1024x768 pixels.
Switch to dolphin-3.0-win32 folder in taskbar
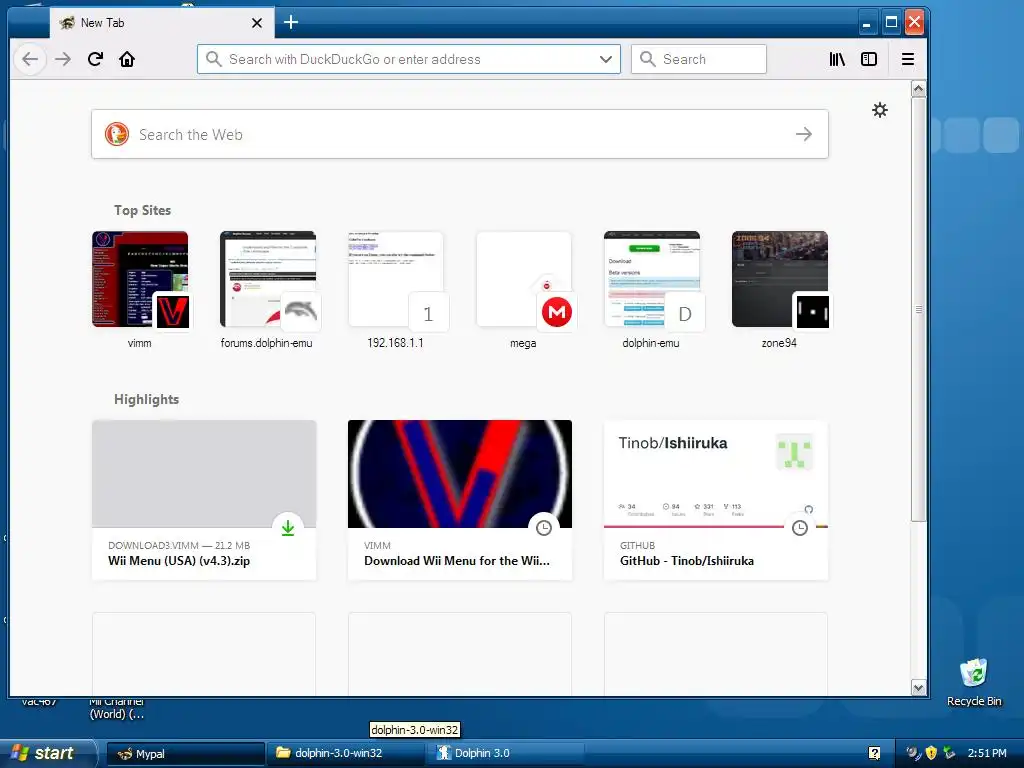point(345,754)
